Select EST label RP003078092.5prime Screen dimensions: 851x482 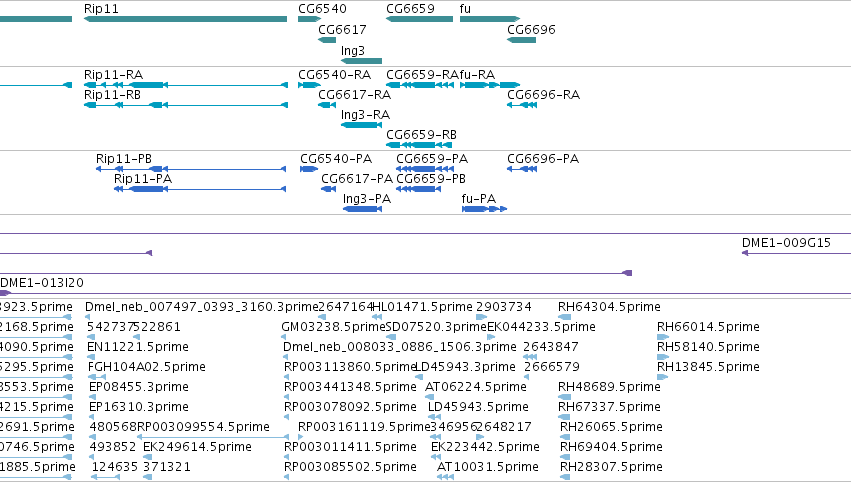click(x=350, y=407)
